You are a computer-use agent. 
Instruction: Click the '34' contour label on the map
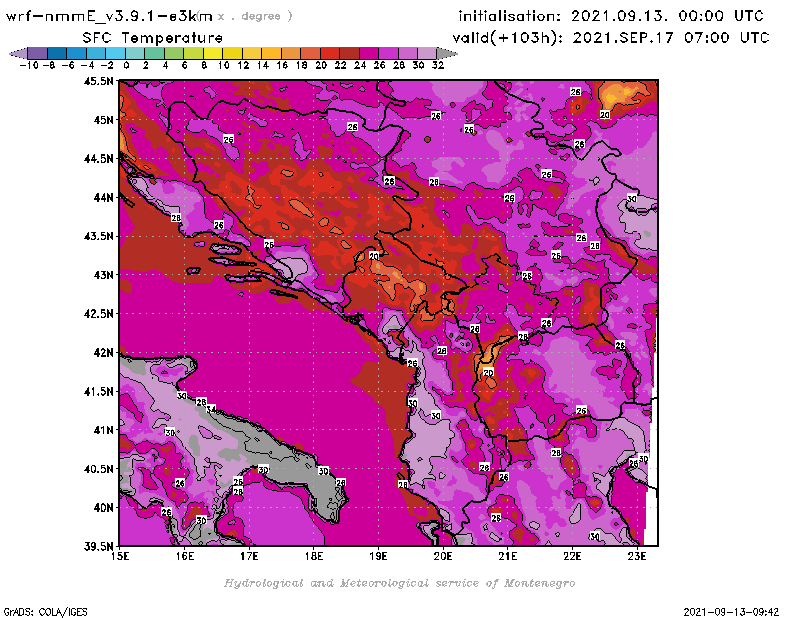click(x=211, y=409)
